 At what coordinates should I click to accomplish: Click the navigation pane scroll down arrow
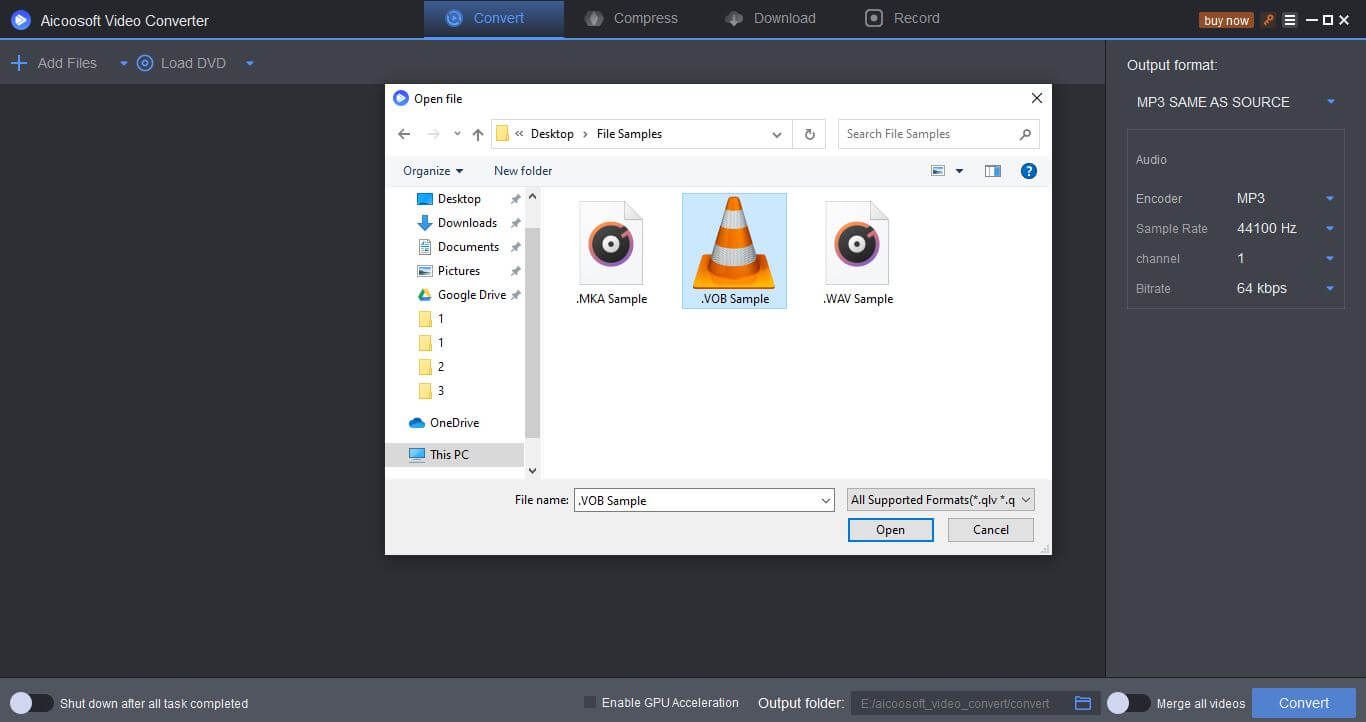tap(532, 470)
